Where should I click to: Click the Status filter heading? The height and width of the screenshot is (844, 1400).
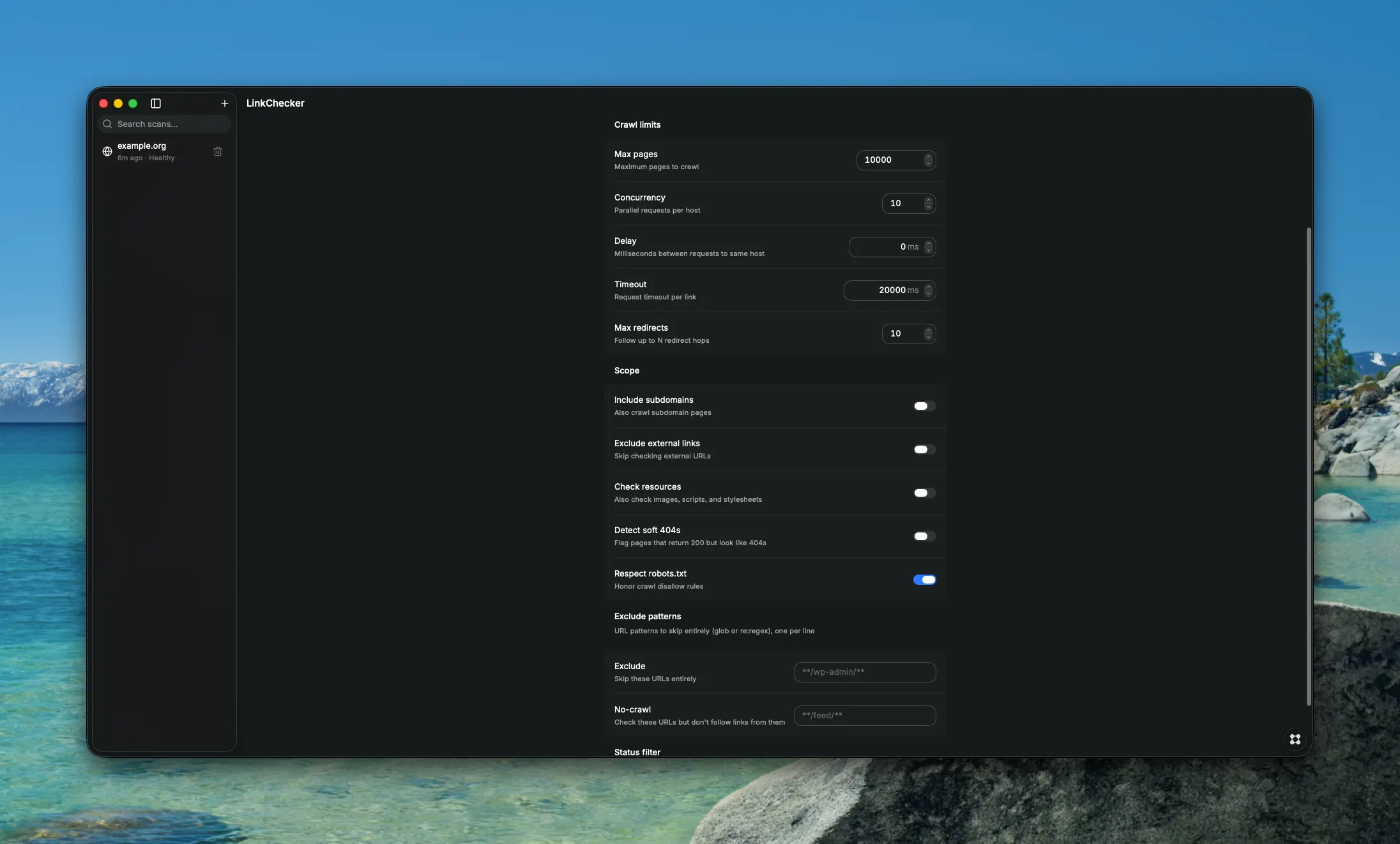(637, 751)
